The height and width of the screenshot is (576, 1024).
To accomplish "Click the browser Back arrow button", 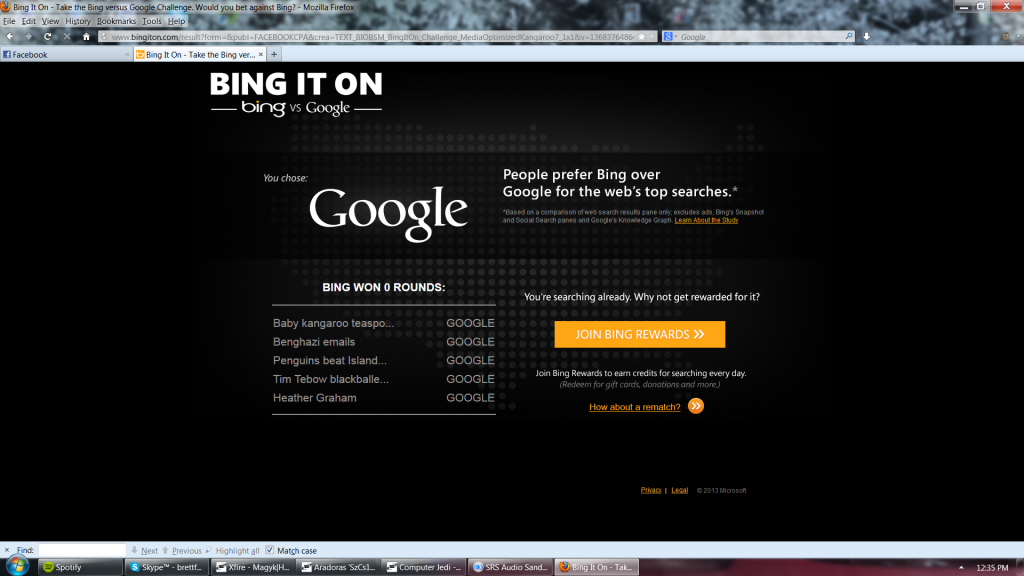I will (10, 37).
